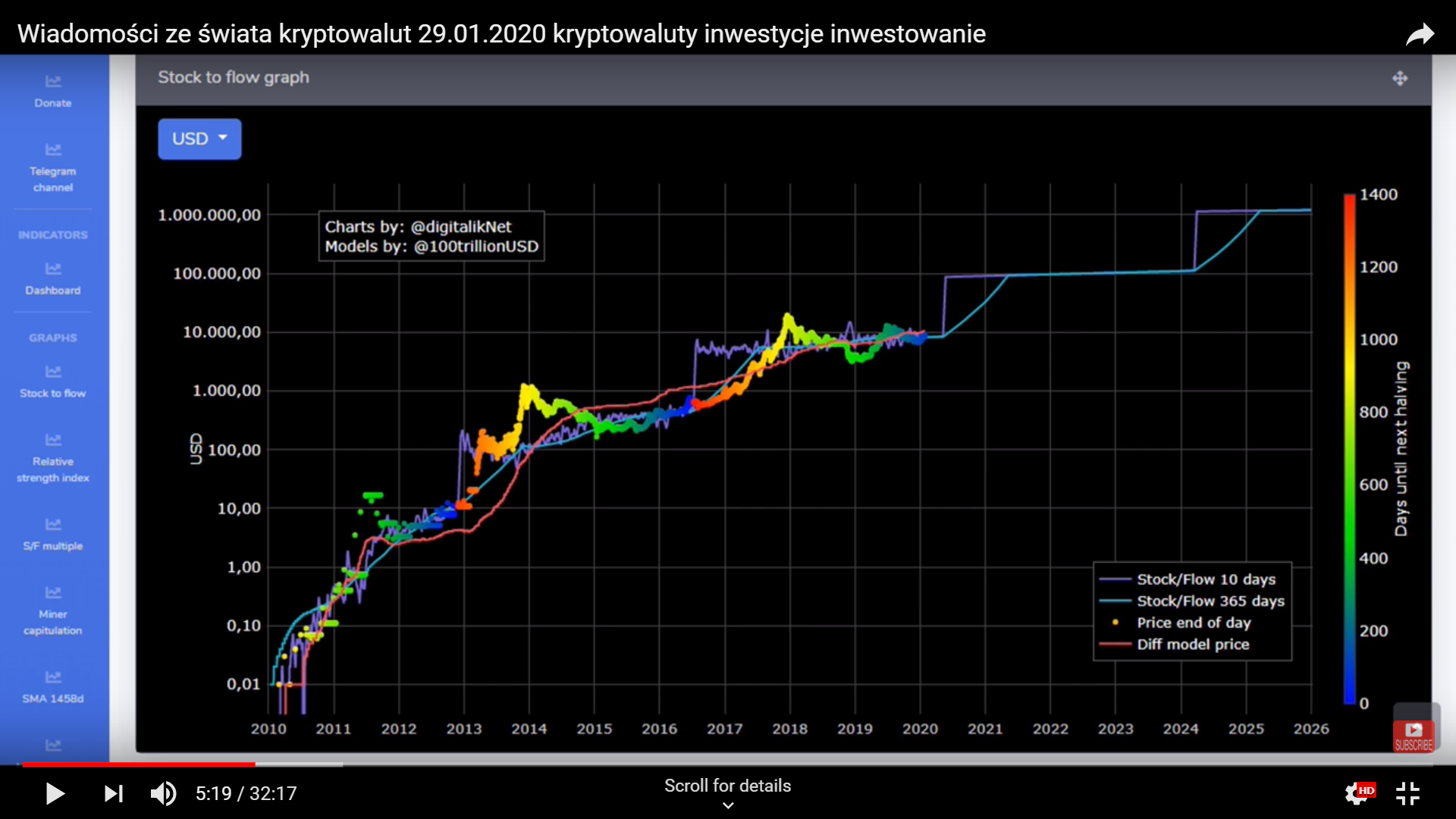This screenshot has width=1456, height=819.
Task: Open Donate in sidebar
Action: [53, 103]
